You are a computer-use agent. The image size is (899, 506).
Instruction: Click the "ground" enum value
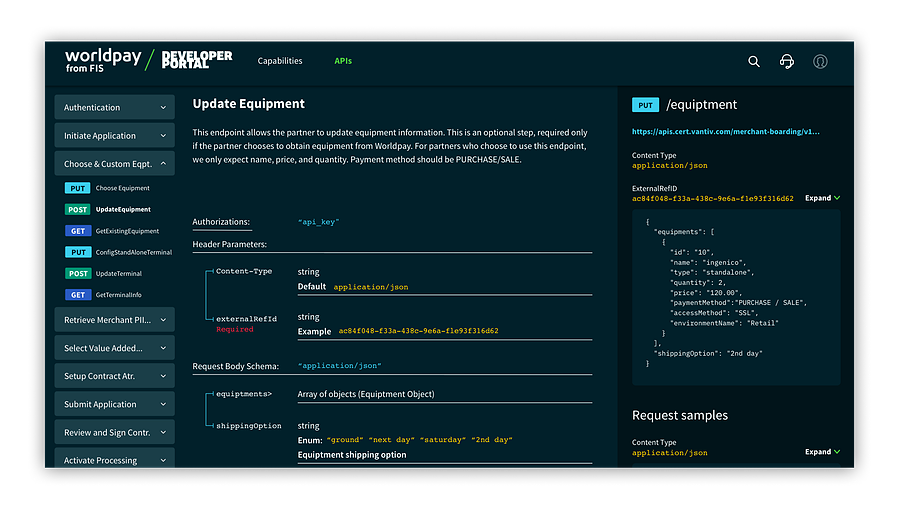pyautogui.click(x=345, y=440)
